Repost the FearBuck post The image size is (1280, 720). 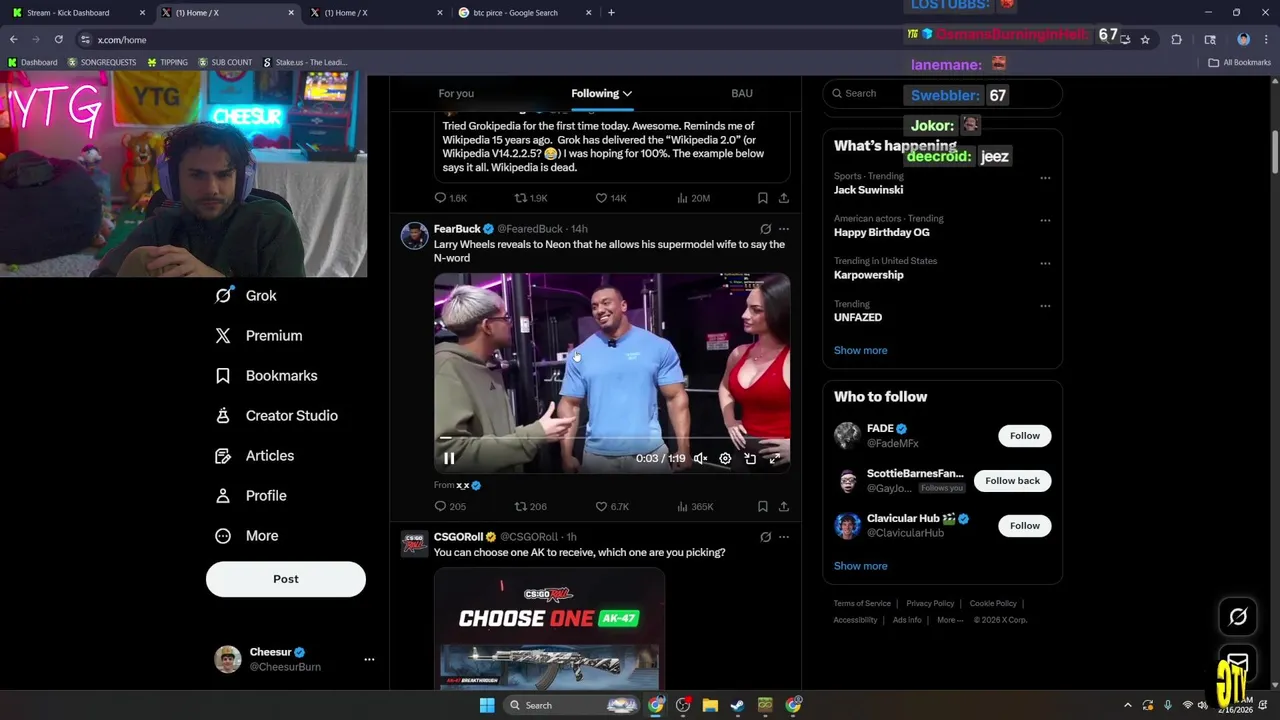point(530,507)
